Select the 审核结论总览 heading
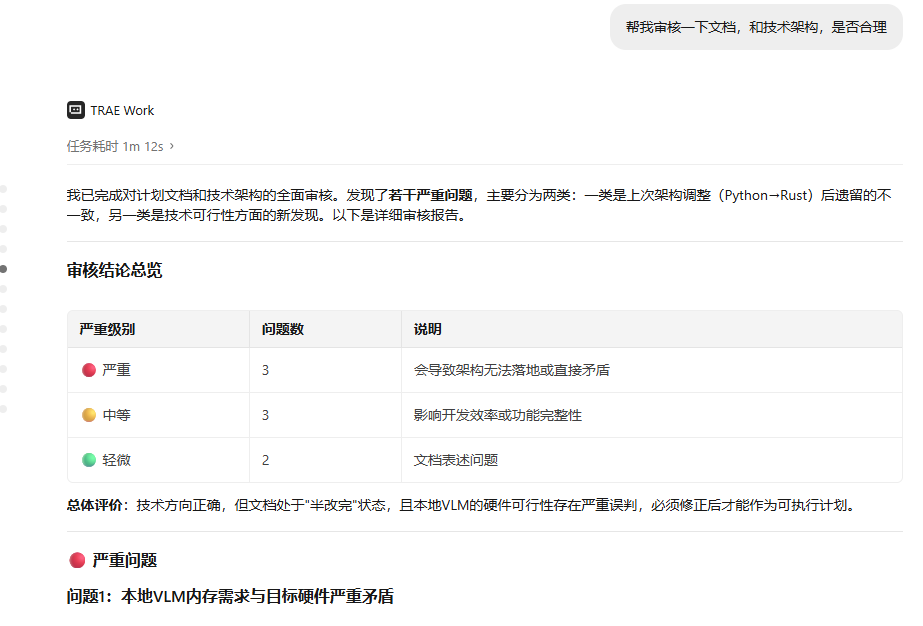 [114, 270]
